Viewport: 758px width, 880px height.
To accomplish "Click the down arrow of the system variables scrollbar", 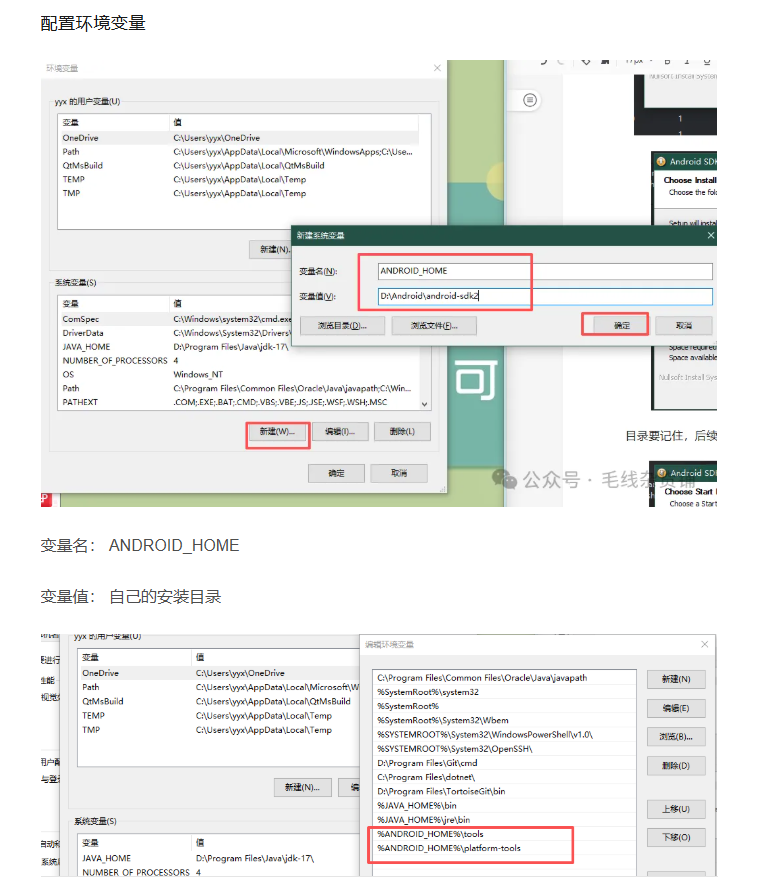I will point(424,404).
